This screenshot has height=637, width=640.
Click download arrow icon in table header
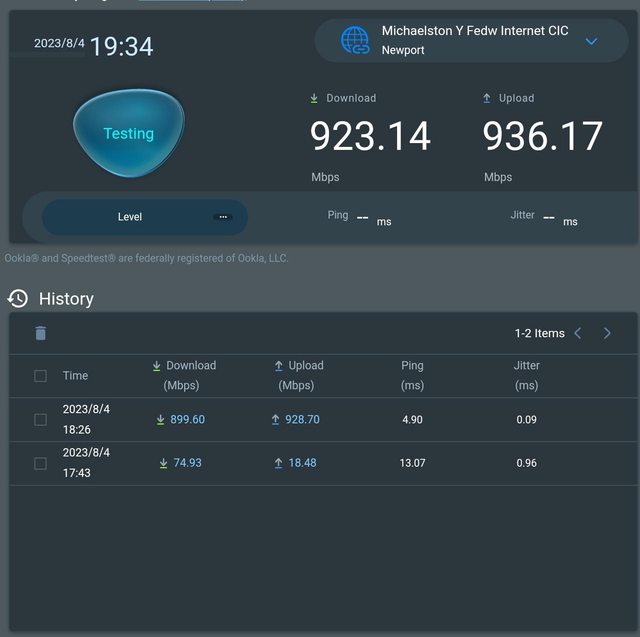[x=156, y=366]
